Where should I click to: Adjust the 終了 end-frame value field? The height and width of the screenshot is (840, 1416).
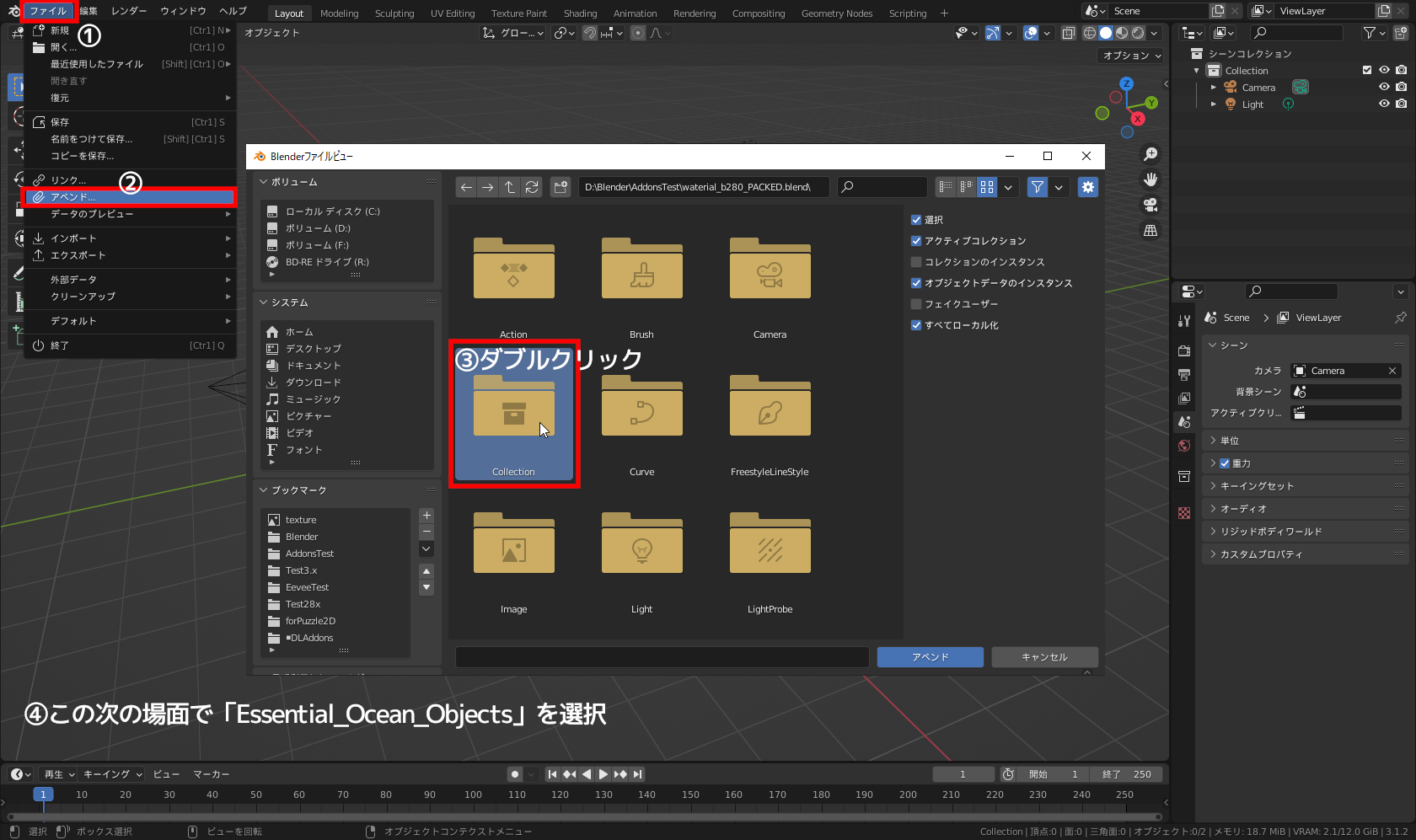click(x=1126, y=773)
